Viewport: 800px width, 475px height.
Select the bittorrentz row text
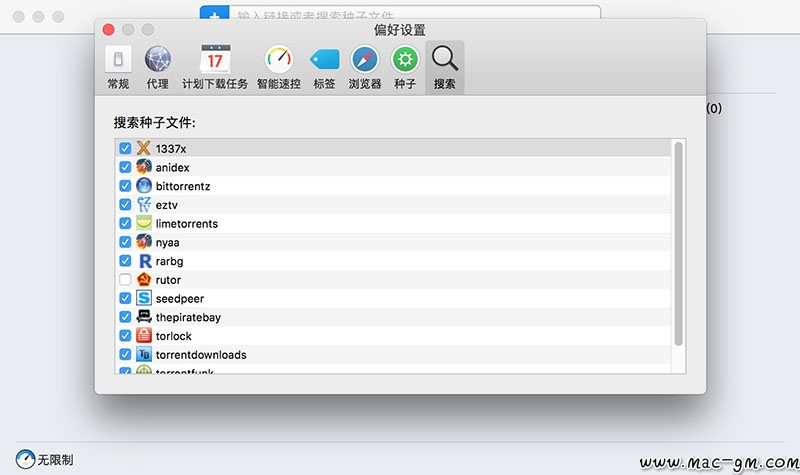click(183, 186)
